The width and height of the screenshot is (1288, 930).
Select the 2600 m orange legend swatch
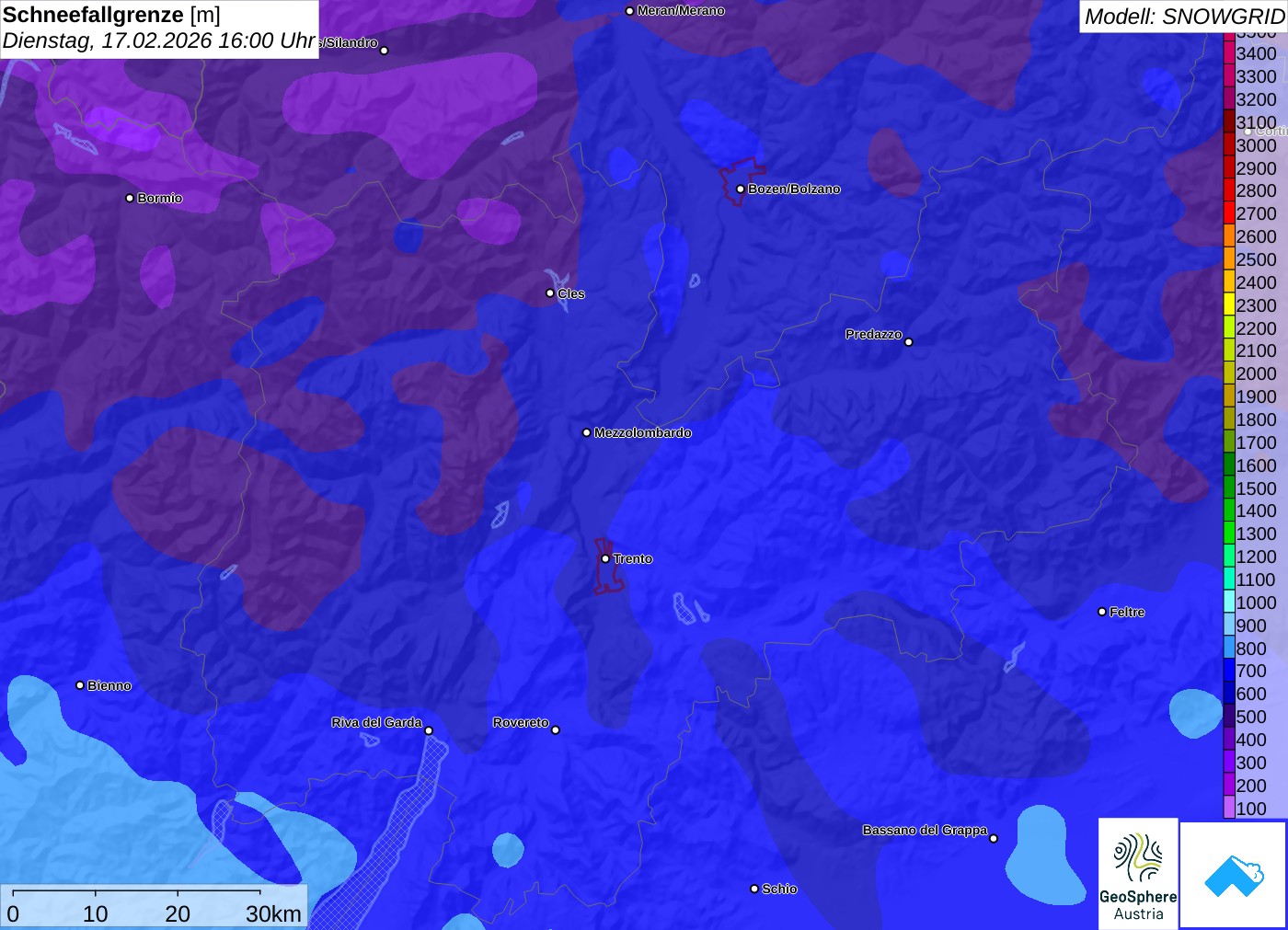(1229, 235)
